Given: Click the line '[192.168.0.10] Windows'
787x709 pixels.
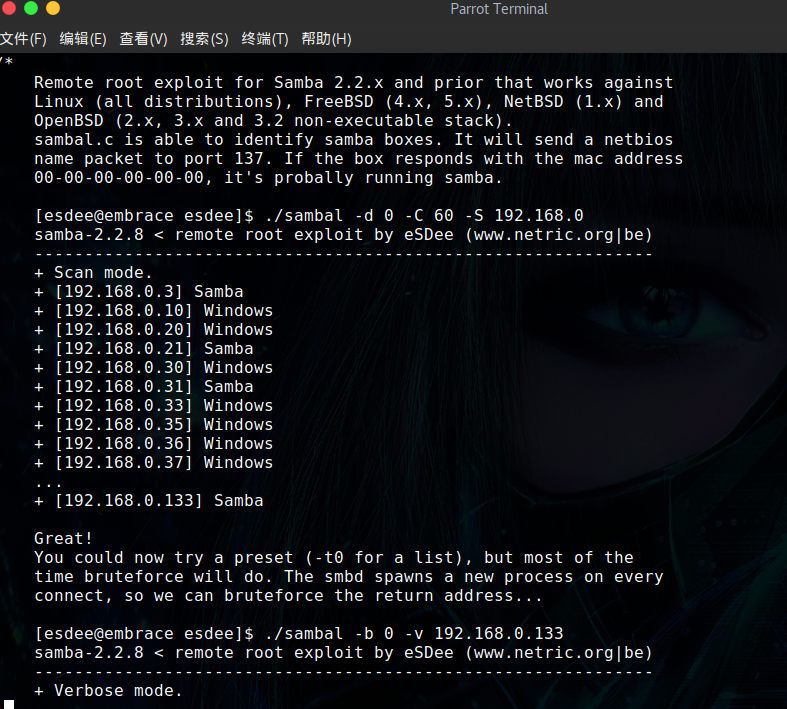Looking at the screenshot, I should click(x=154, y=311).
